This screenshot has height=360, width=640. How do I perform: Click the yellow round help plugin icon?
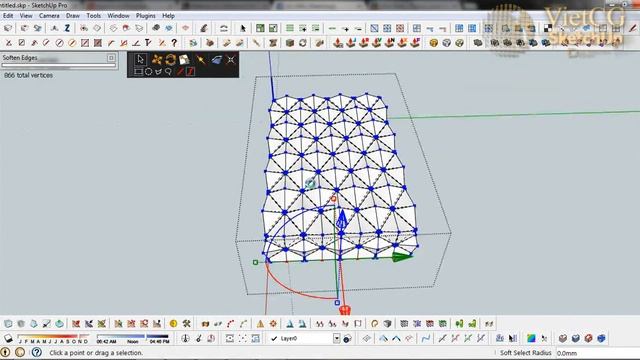pos(433,42)
